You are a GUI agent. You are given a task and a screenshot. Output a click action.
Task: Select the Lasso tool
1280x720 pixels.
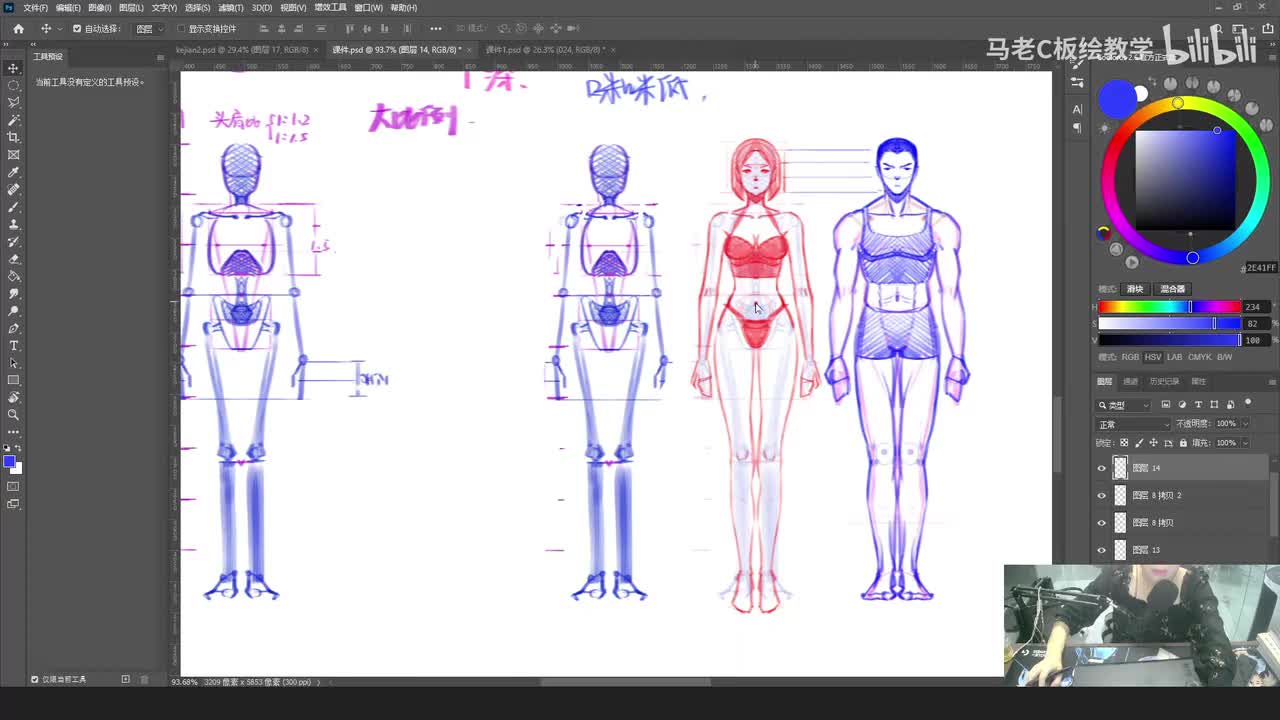pyautogui.click(x=14, y=102)
